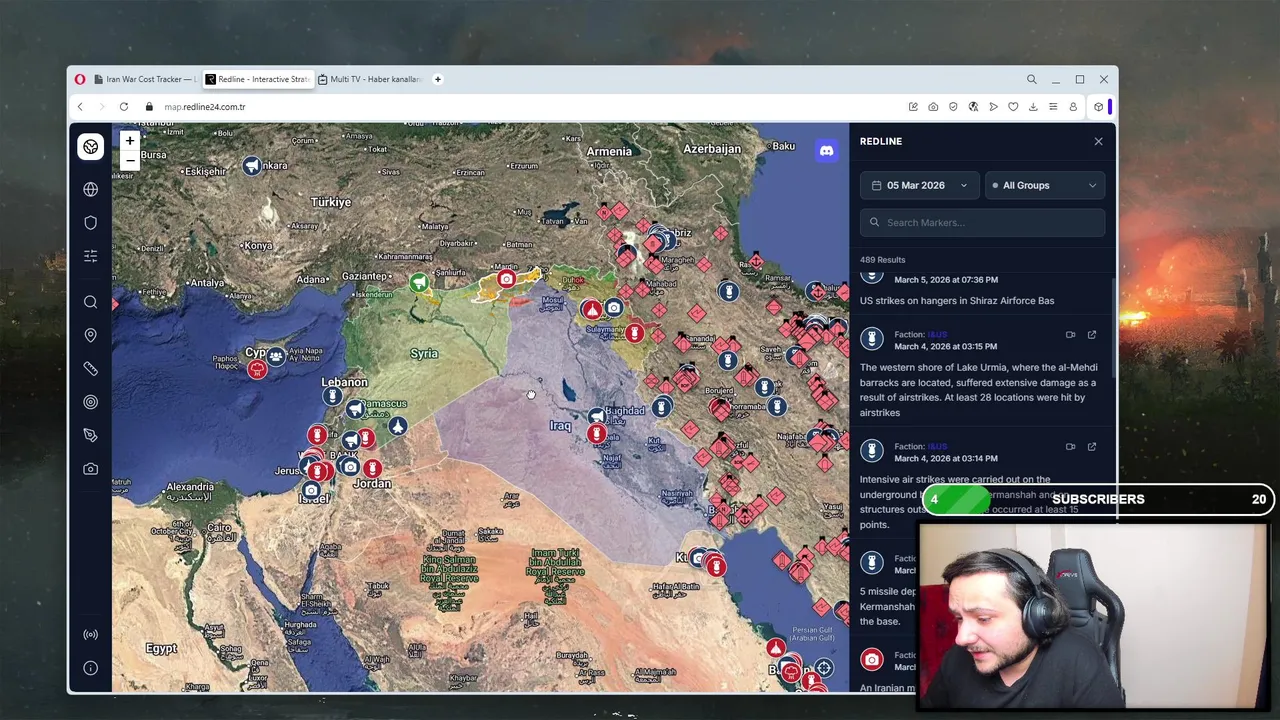Select the range target circle tool

[90, 402]
